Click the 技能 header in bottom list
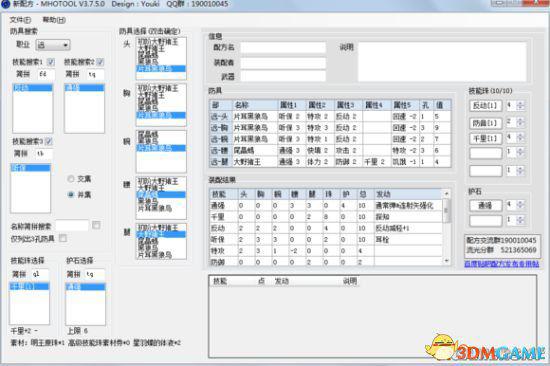The width and height of the screenshot is (550, 366). 220,281
